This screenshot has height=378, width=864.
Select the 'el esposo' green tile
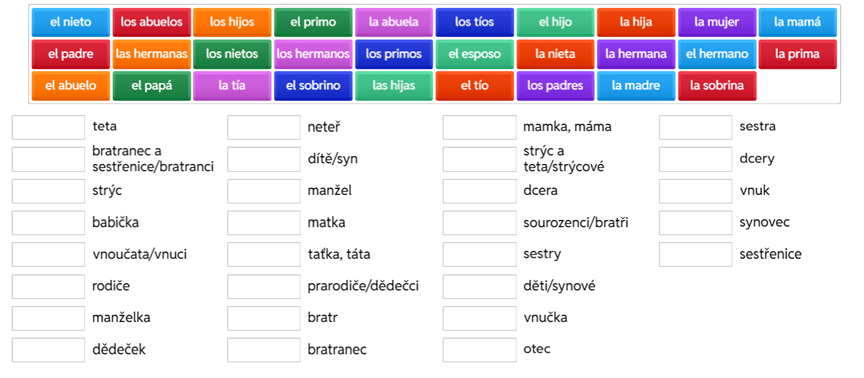474,54
